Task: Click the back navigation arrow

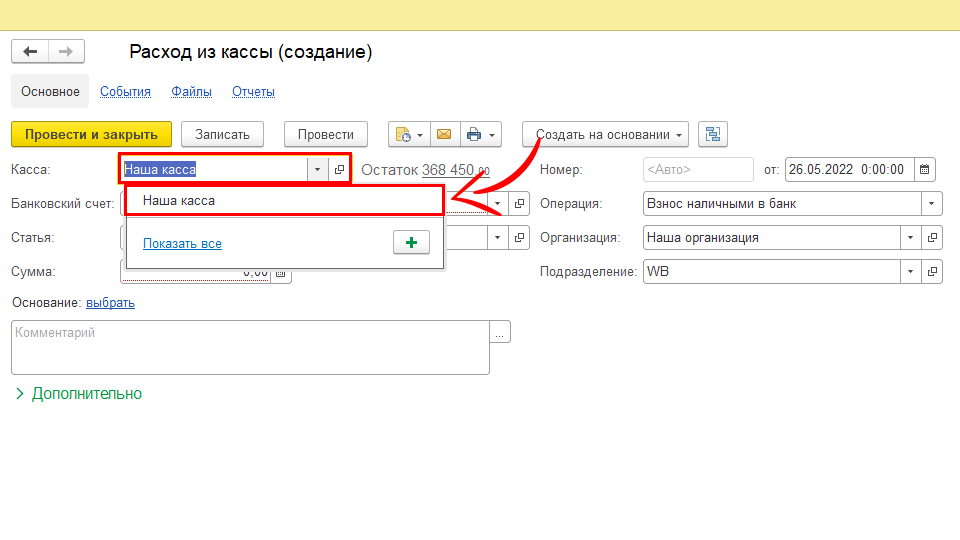Action: (x=30, y=52)
